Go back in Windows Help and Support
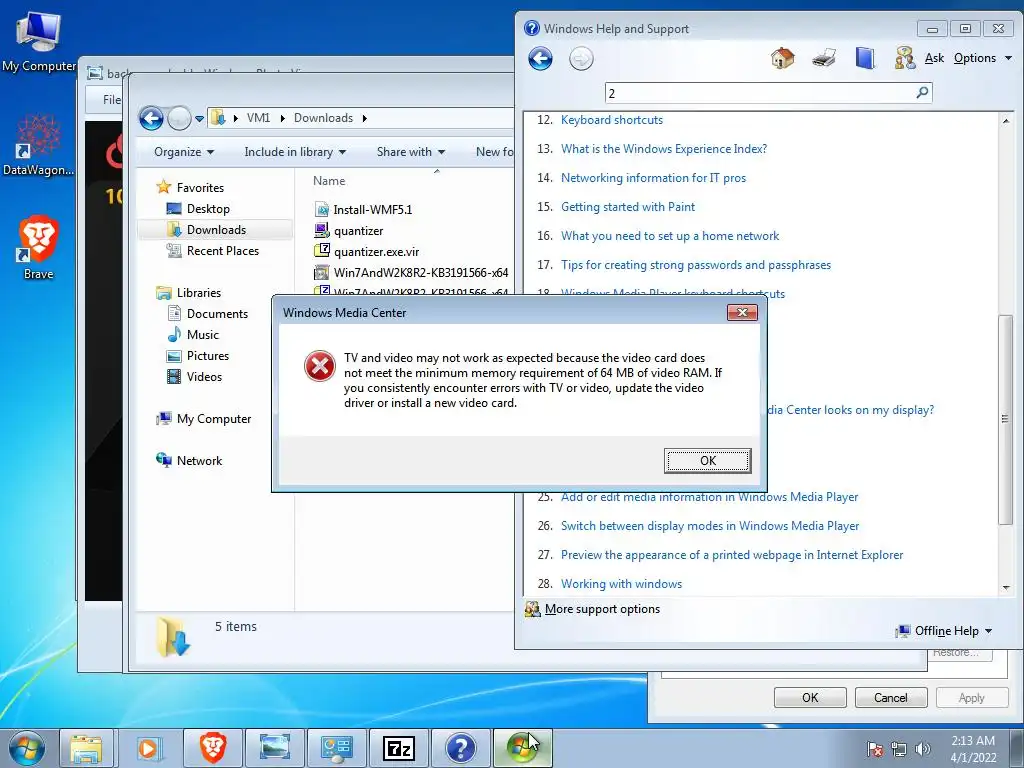This screenshot has height=768, width=1024. [x=540, y=59]
